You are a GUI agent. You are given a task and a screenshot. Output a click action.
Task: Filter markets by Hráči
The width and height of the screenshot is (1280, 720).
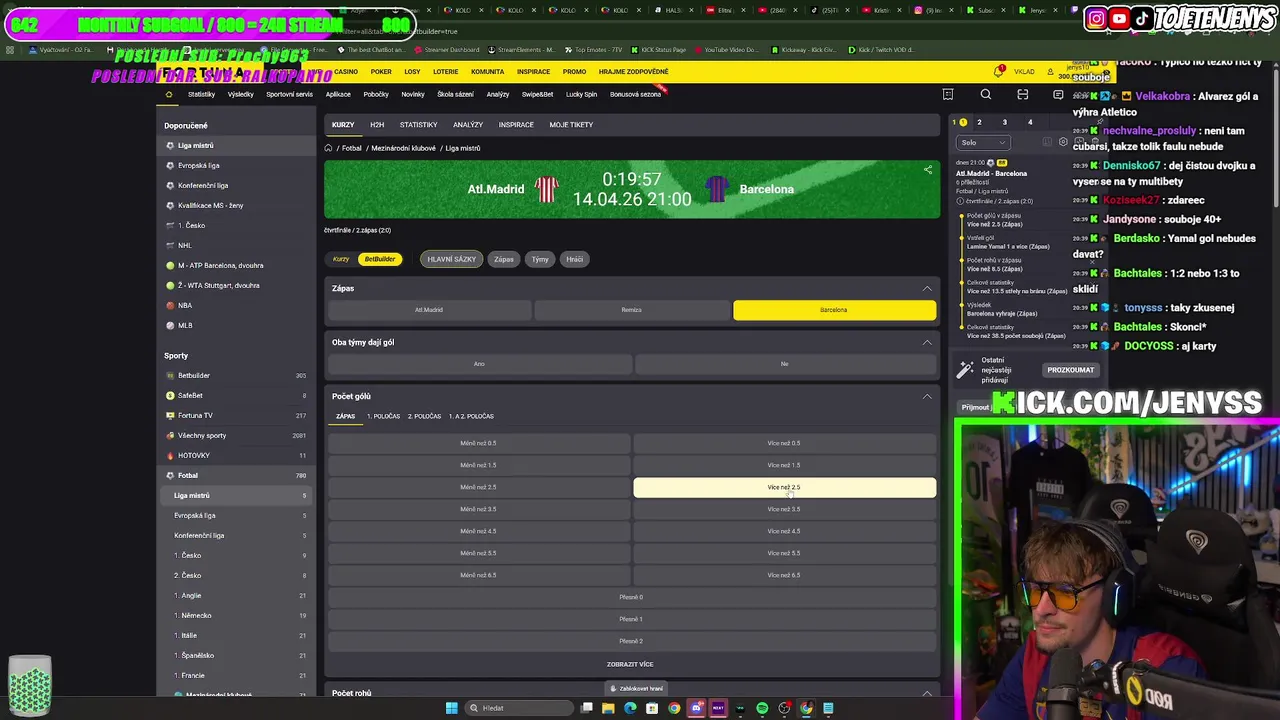tap(574, 259)
